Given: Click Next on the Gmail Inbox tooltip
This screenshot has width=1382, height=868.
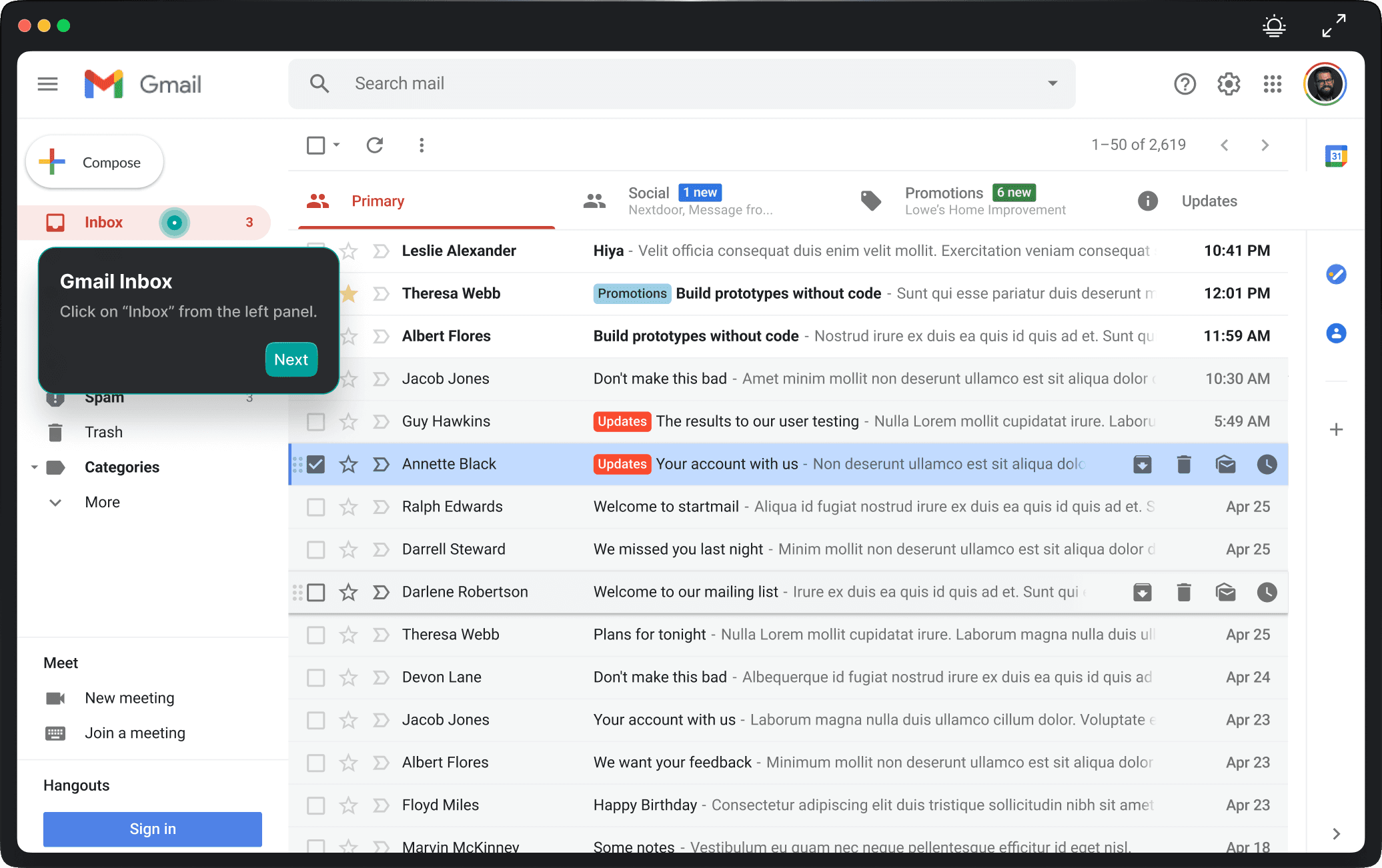Looking at the screenshot, I should tap(291, 359).
